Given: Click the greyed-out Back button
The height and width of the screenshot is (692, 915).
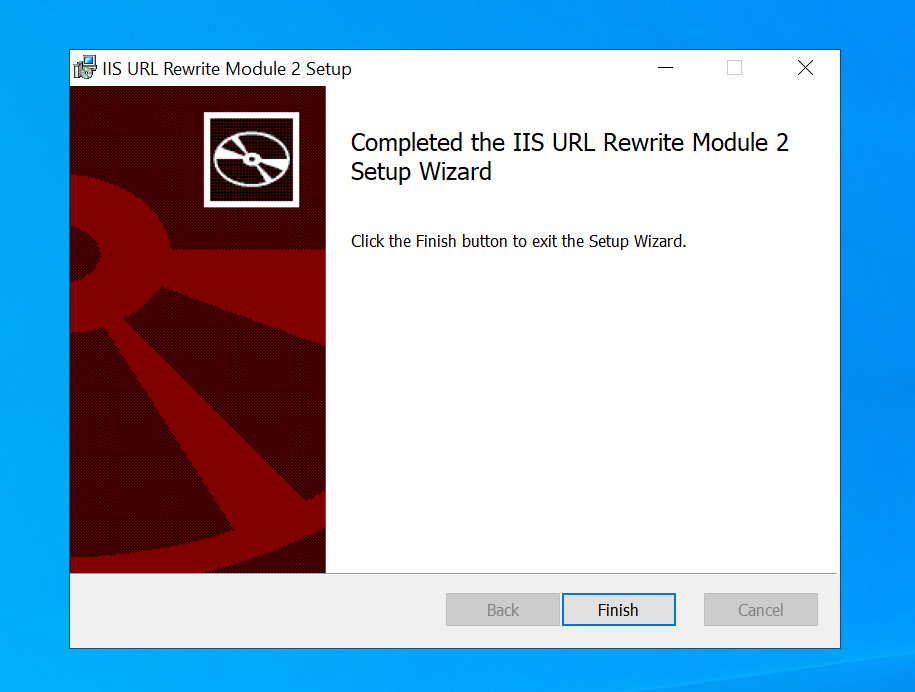Looking at the screenshot, I should click(502, 610).
